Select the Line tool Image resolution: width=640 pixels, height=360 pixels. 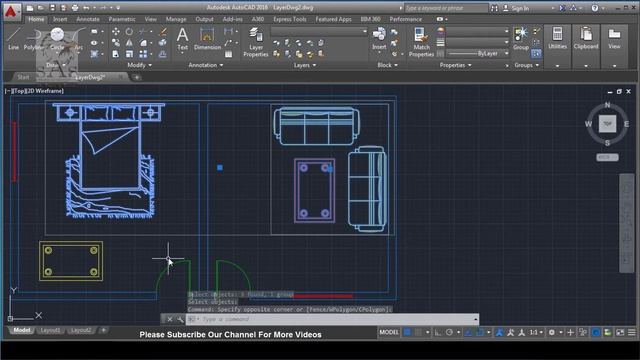[13, 39]
